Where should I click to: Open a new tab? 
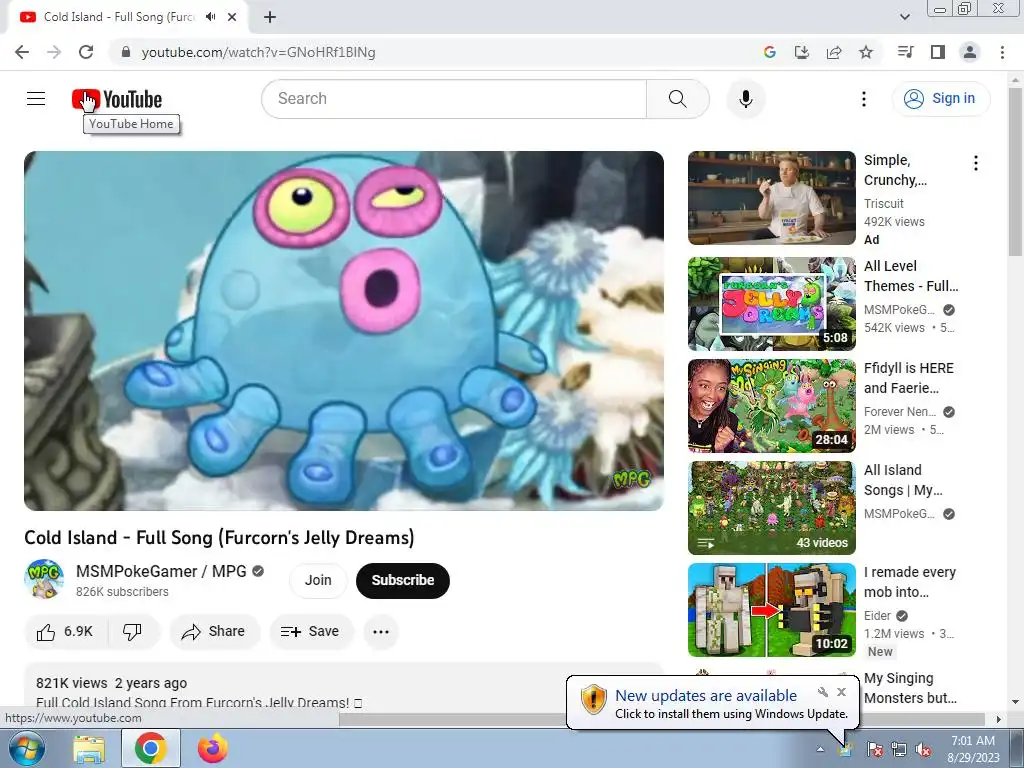pos(270,17)
